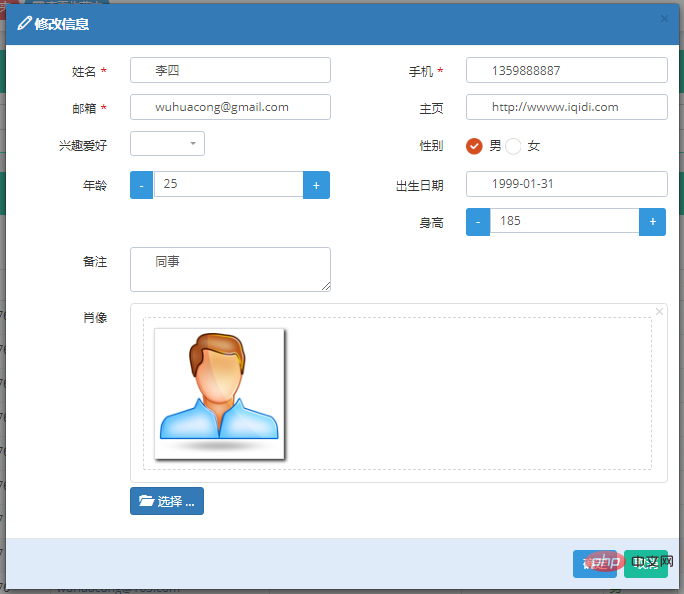
Task: Click the 手机 phone number field
Action: pos(567,70)
